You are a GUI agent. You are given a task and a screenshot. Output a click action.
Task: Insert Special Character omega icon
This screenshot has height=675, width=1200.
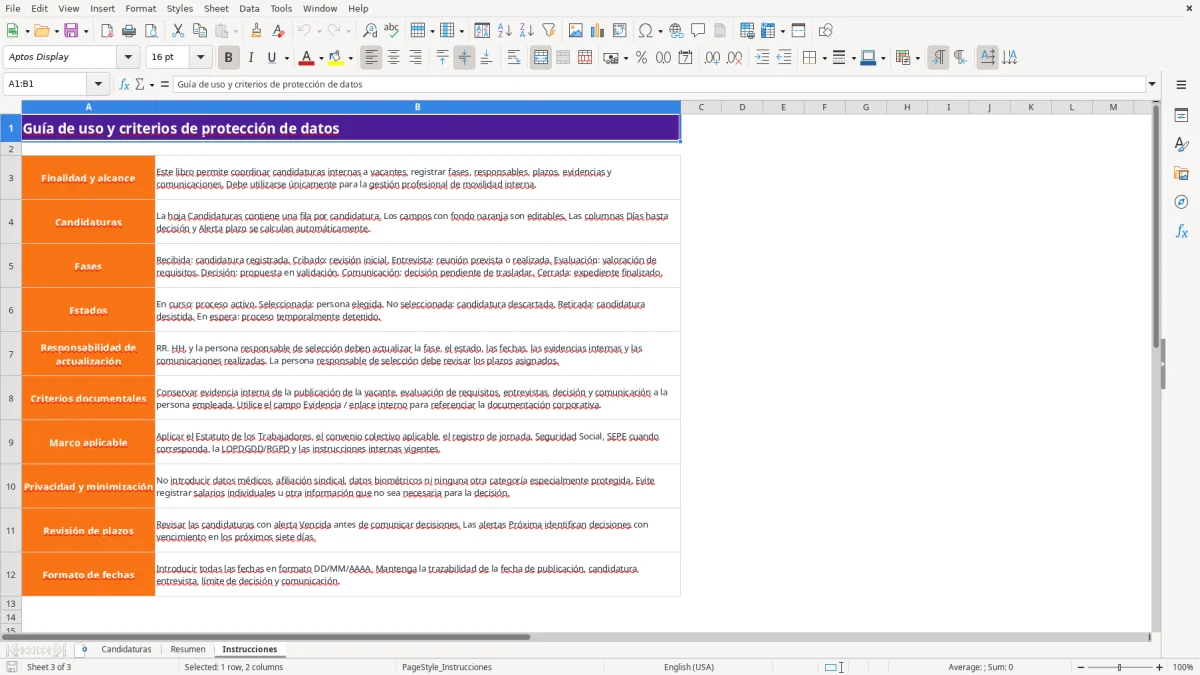pos(645,31)
